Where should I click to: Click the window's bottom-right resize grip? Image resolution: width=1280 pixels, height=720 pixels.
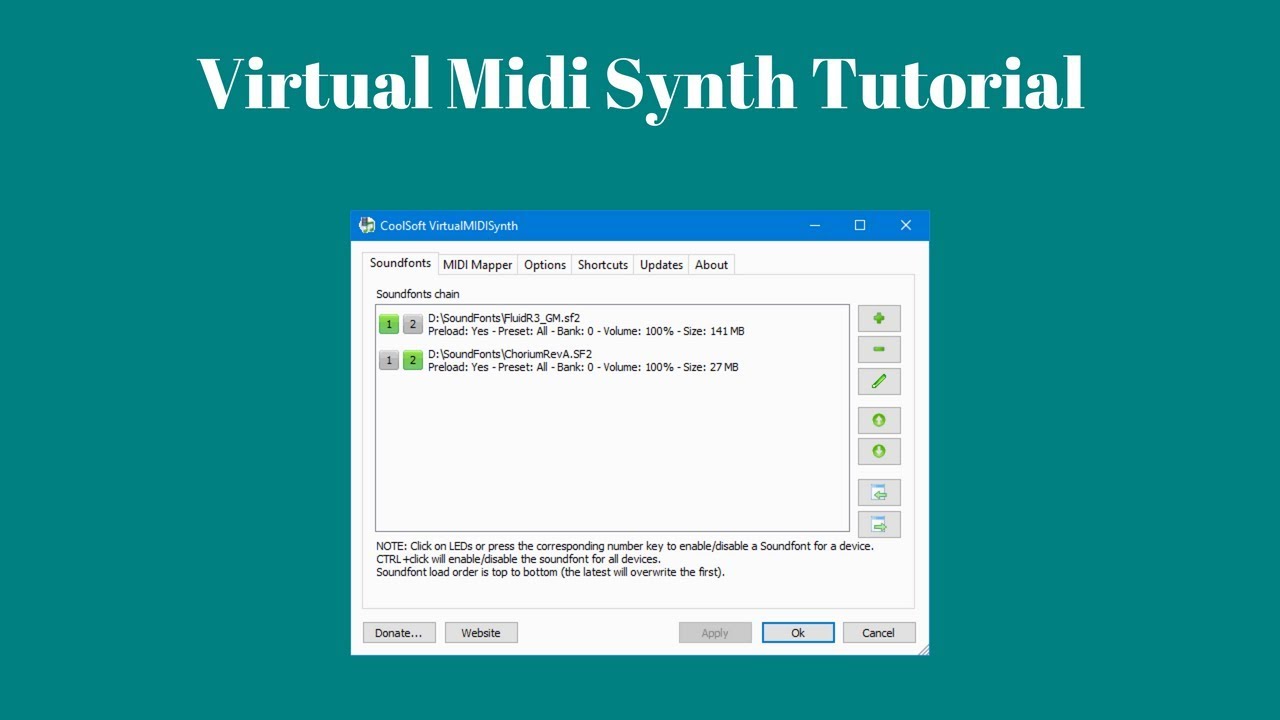[x=923, y=649]
